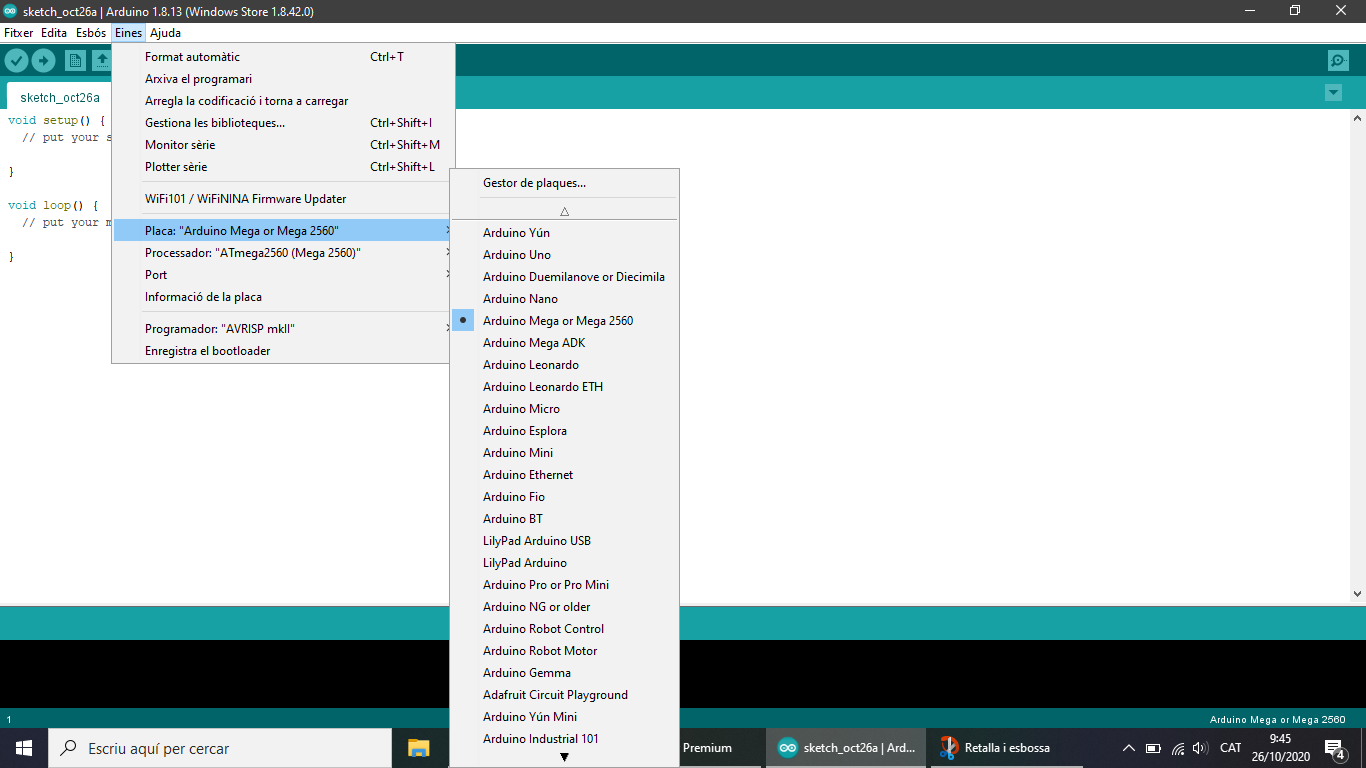Choose Arxiva el programari

tap(283, 79)
